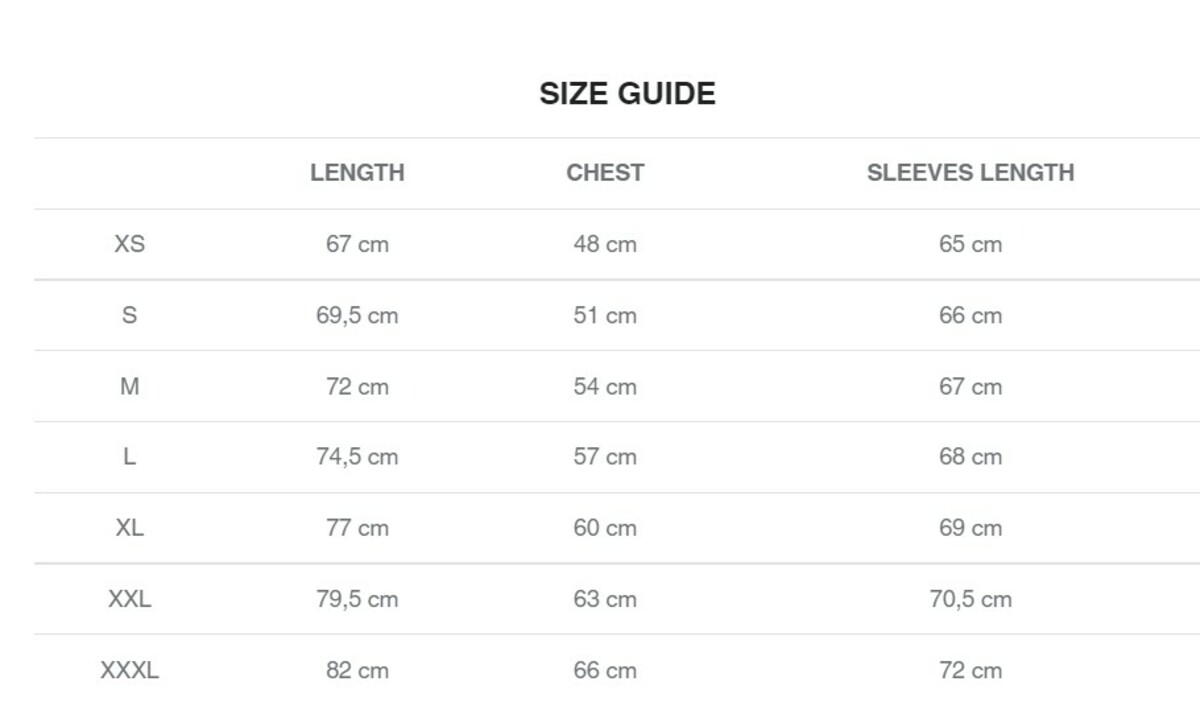1200x702 pixels.
Task: Click the 67 cm length value
Action: click(357, 244)
